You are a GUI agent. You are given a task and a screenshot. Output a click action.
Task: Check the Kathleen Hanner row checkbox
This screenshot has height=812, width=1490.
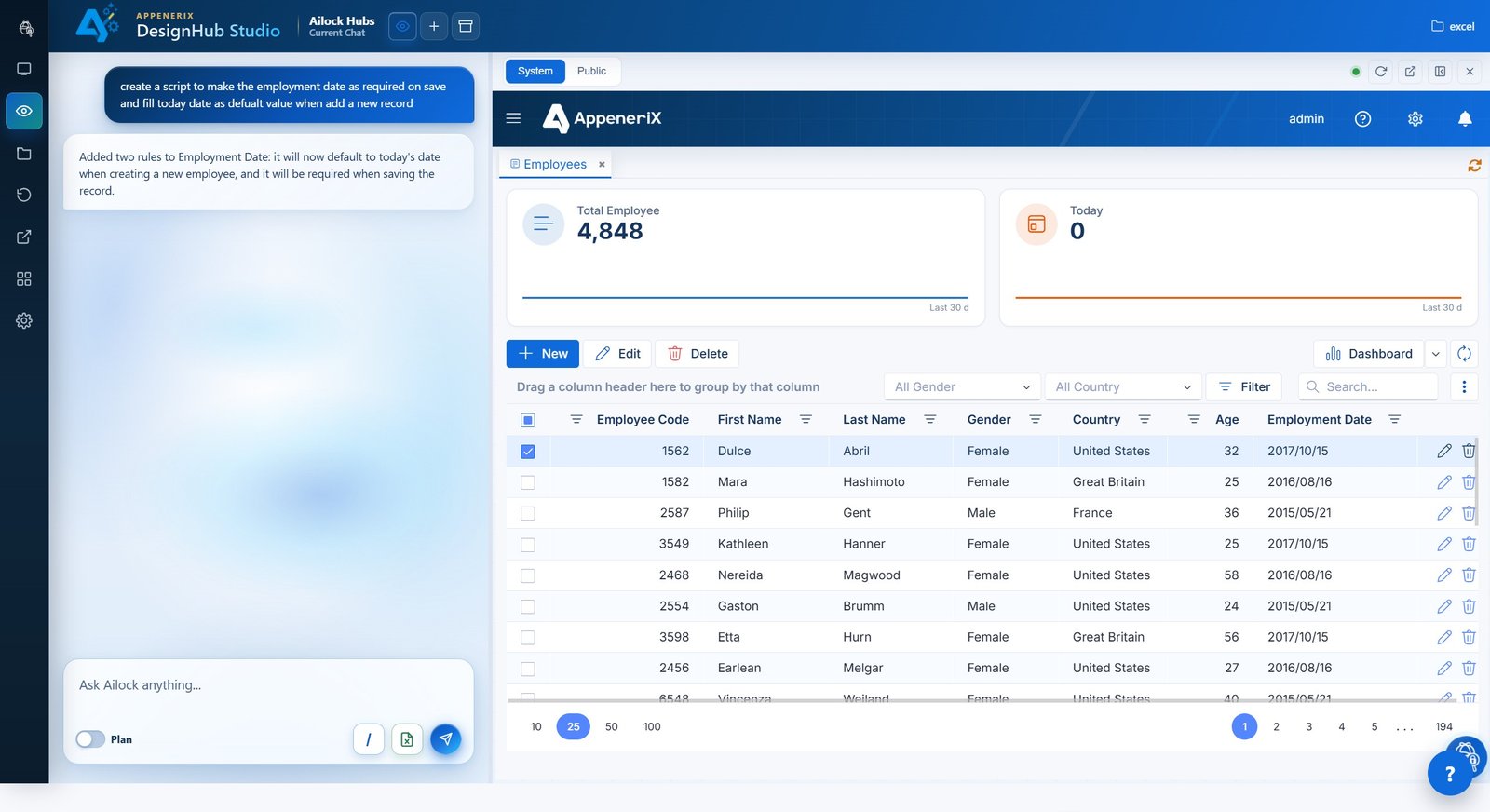pos(528,545)
